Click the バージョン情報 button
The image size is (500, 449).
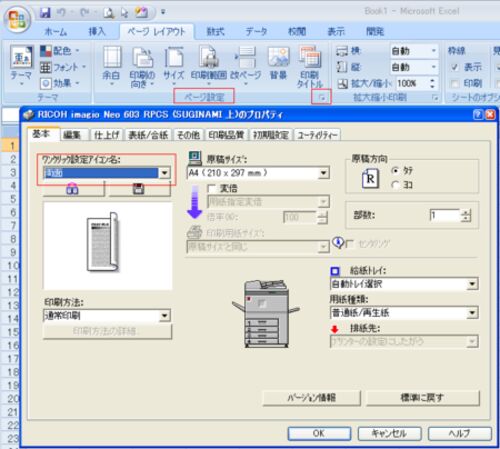311,398
